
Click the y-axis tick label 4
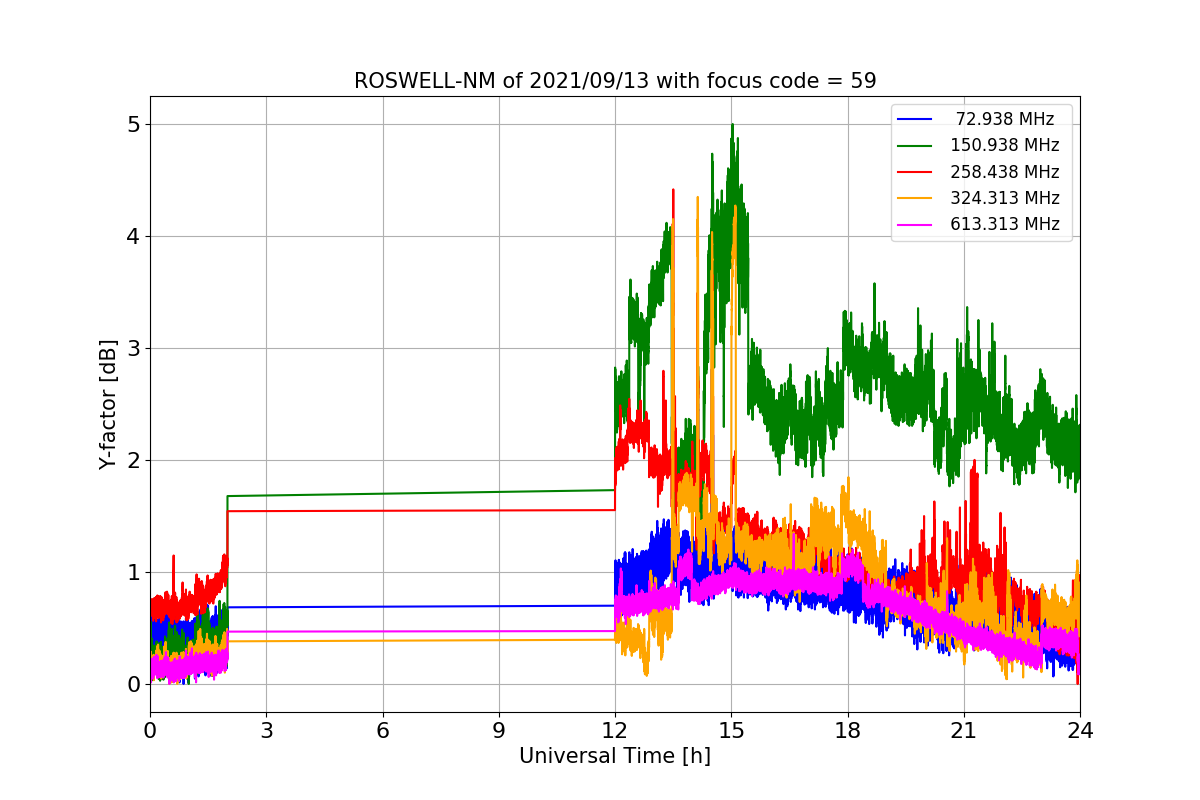(133, 236)
